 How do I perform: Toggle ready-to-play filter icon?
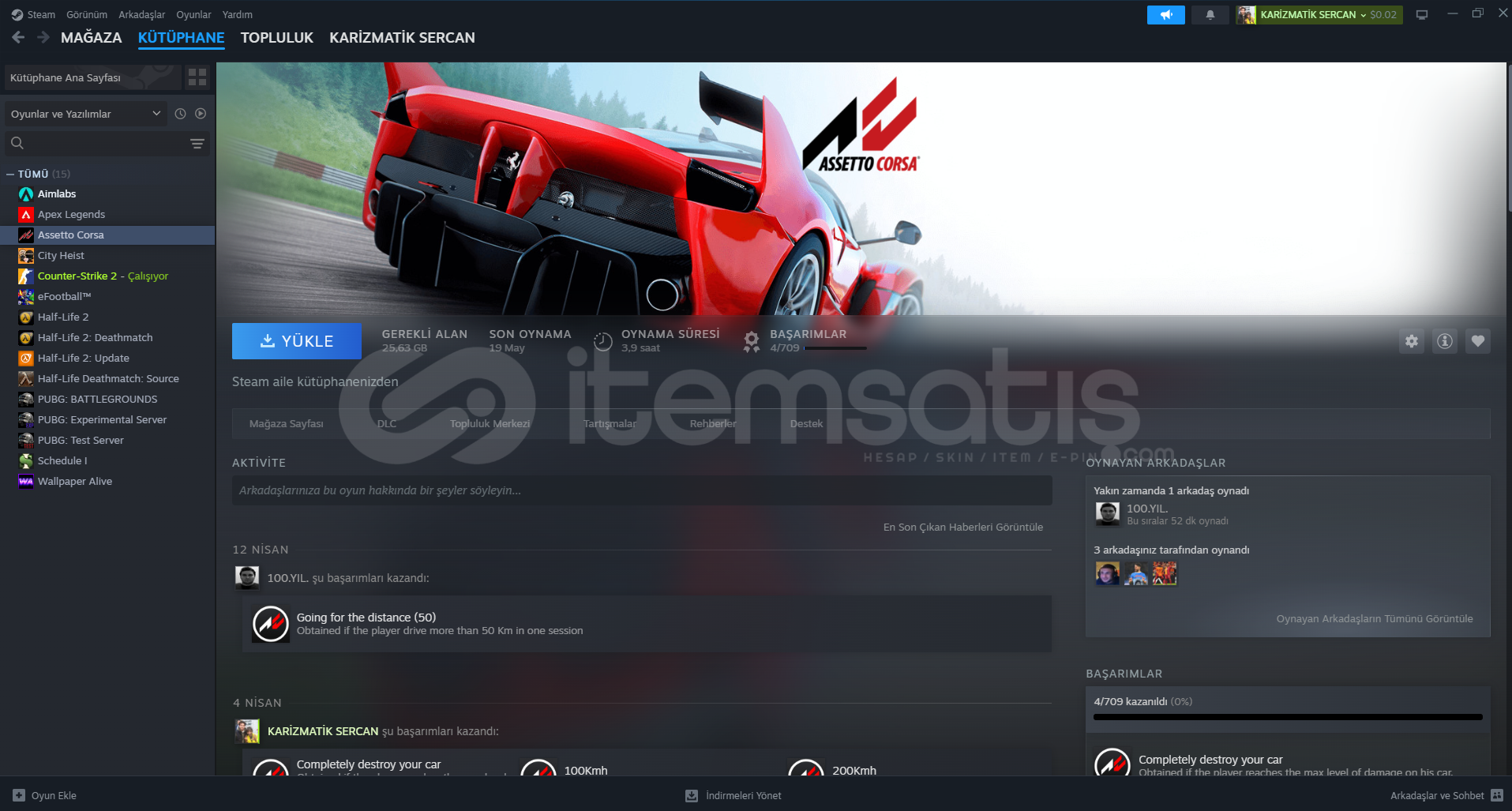(x=201, y=114)
